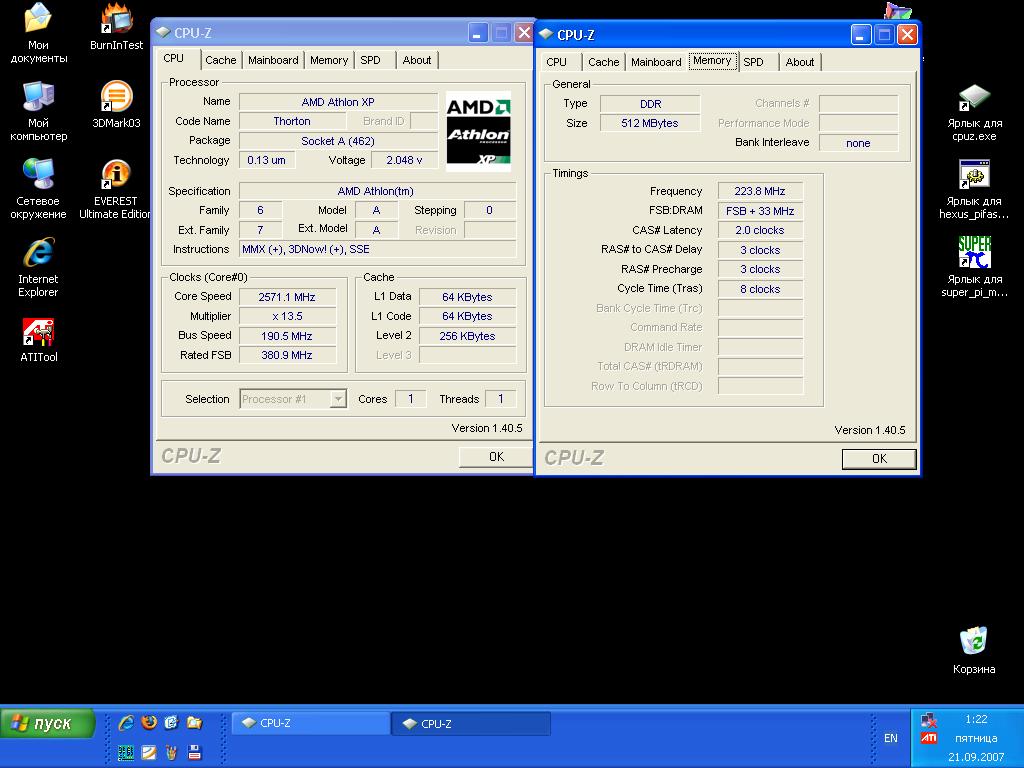Switch to Mainboard tab in right CPU-Z window
This screenshot has height=768, width=1024.
(x=656, y=62)
